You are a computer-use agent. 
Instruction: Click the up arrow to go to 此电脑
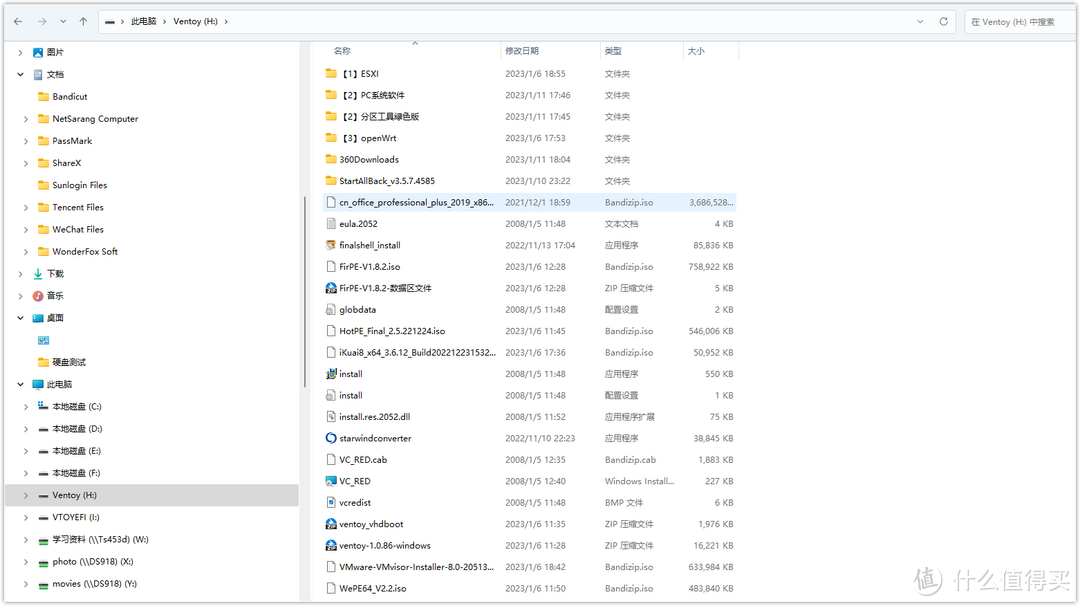pos(81,19)
